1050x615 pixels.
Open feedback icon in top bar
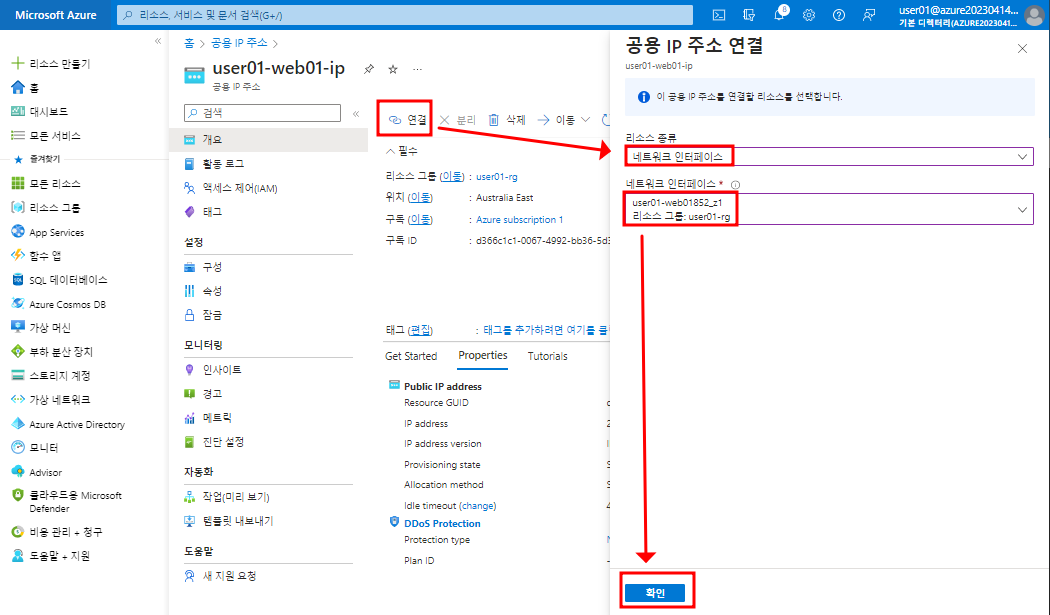point(869,15)
